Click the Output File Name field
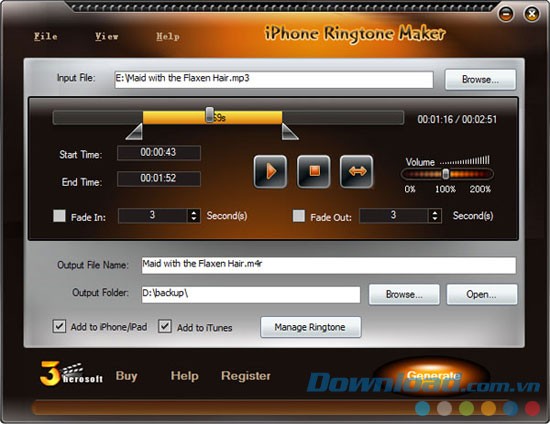This screenshot has width=550, height=424. 329,265
